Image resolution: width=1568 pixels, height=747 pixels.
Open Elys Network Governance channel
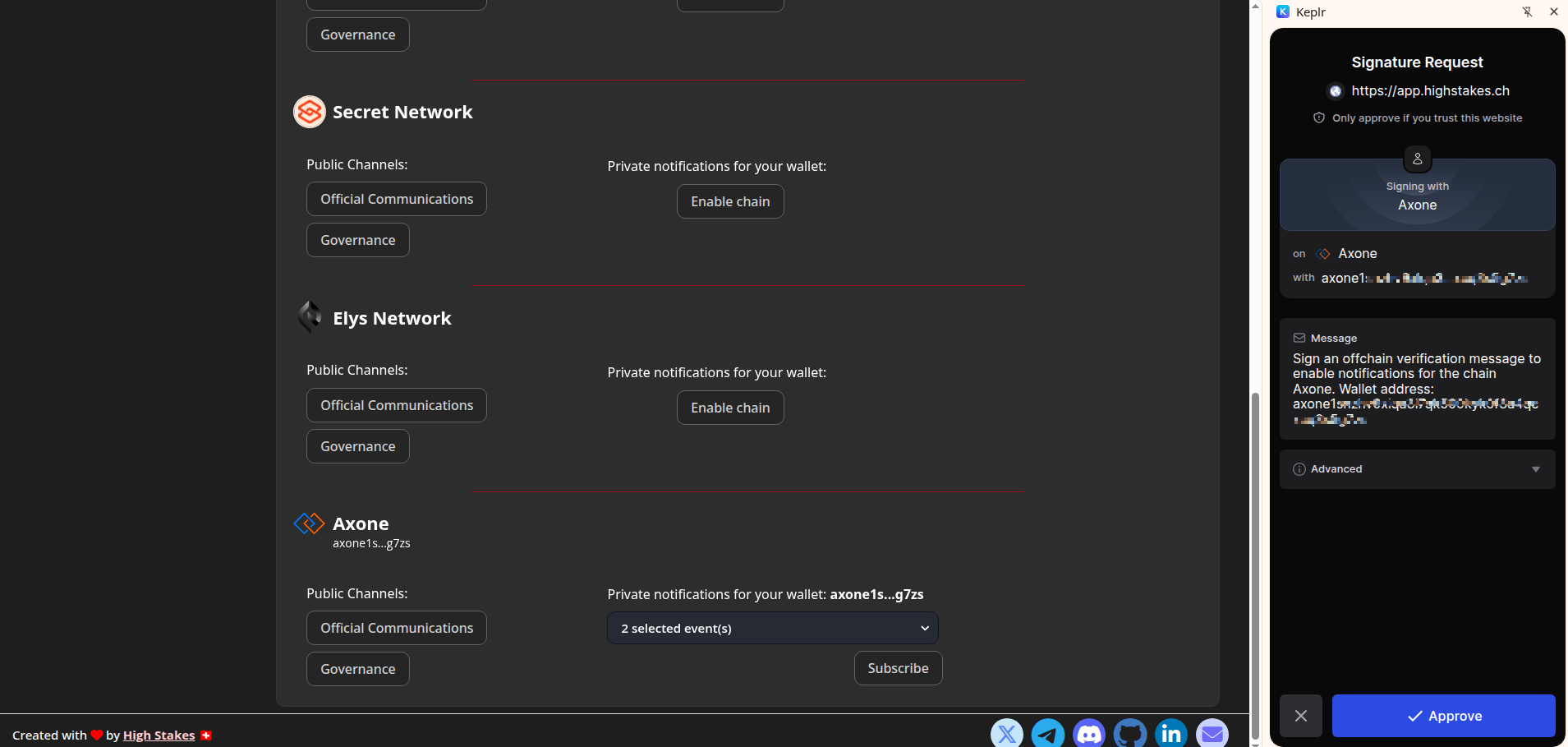pyautogui.click(x=358, y=446)
